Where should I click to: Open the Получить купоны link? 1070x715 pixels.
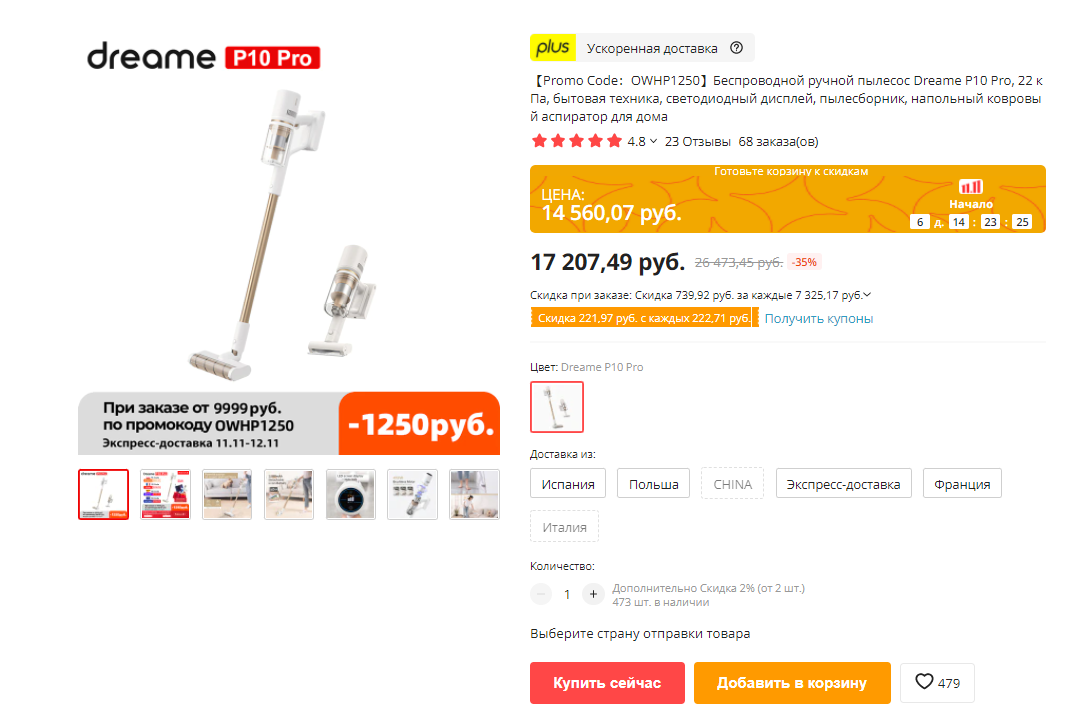coord(818,319)
